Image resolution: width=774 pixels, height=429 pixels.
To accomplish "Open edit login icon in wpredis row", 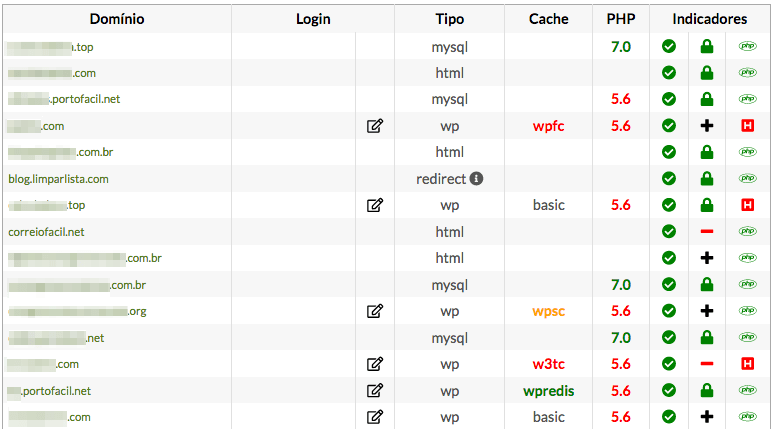I will pos(375,390).
